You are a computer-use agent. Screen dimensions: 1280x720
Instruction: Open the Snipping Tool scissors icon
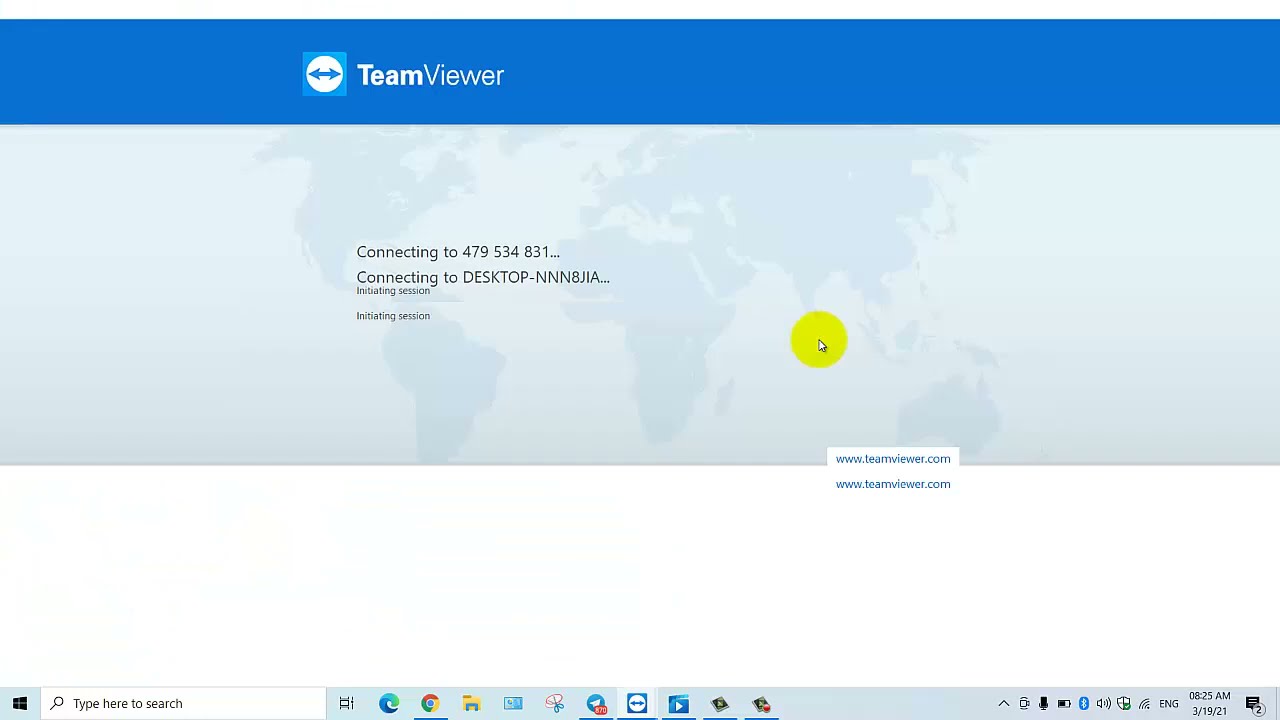(x=555, y=704)
